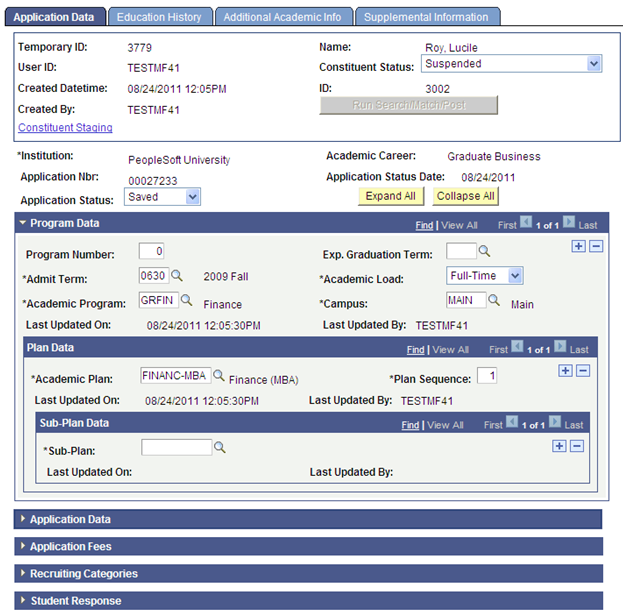This screenshot has width=623, height=614.
Task: Click Find in the Program Data header
Action: click(424, 225)
